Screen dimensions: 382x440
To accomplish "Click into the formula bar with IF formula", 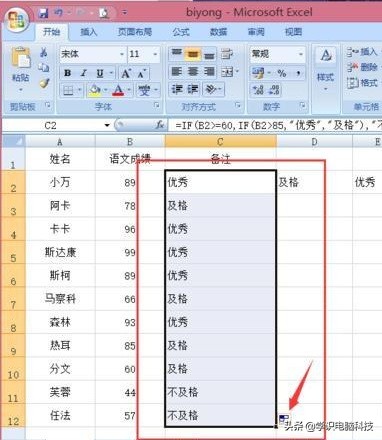I will 276,126.
